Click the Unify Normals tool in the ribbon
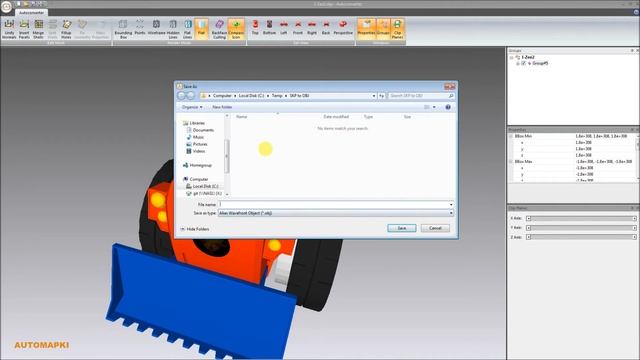 (x=9, y=29)
